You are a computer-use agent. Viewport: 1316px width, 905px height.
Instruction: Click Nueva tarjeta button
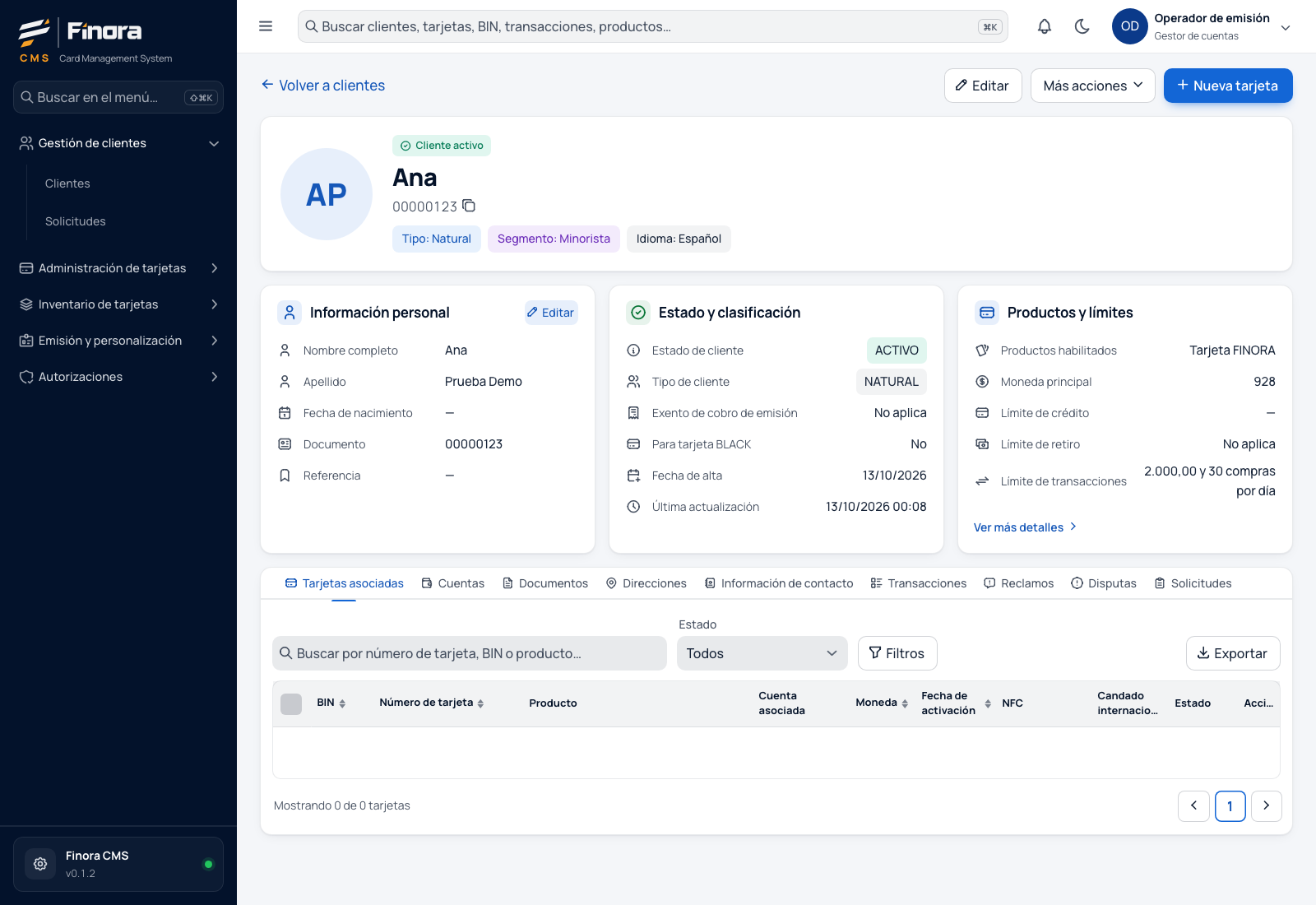pyautogui.click(x=1228, y=86)
